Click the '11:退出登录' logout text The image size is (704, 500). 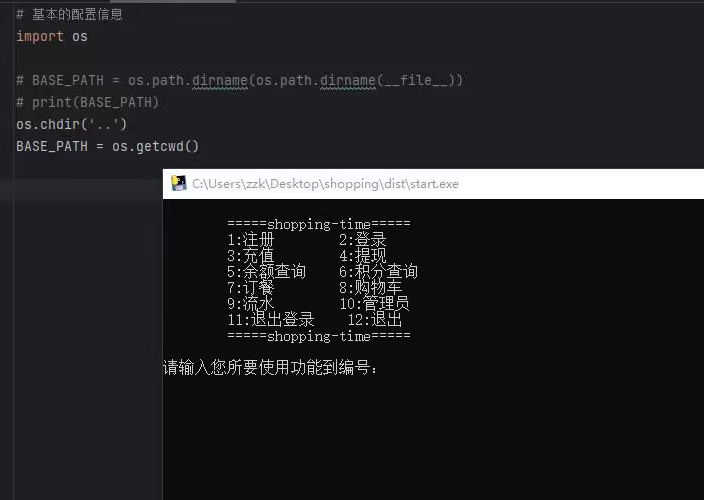pyautogui.click(x=270, y=320)
